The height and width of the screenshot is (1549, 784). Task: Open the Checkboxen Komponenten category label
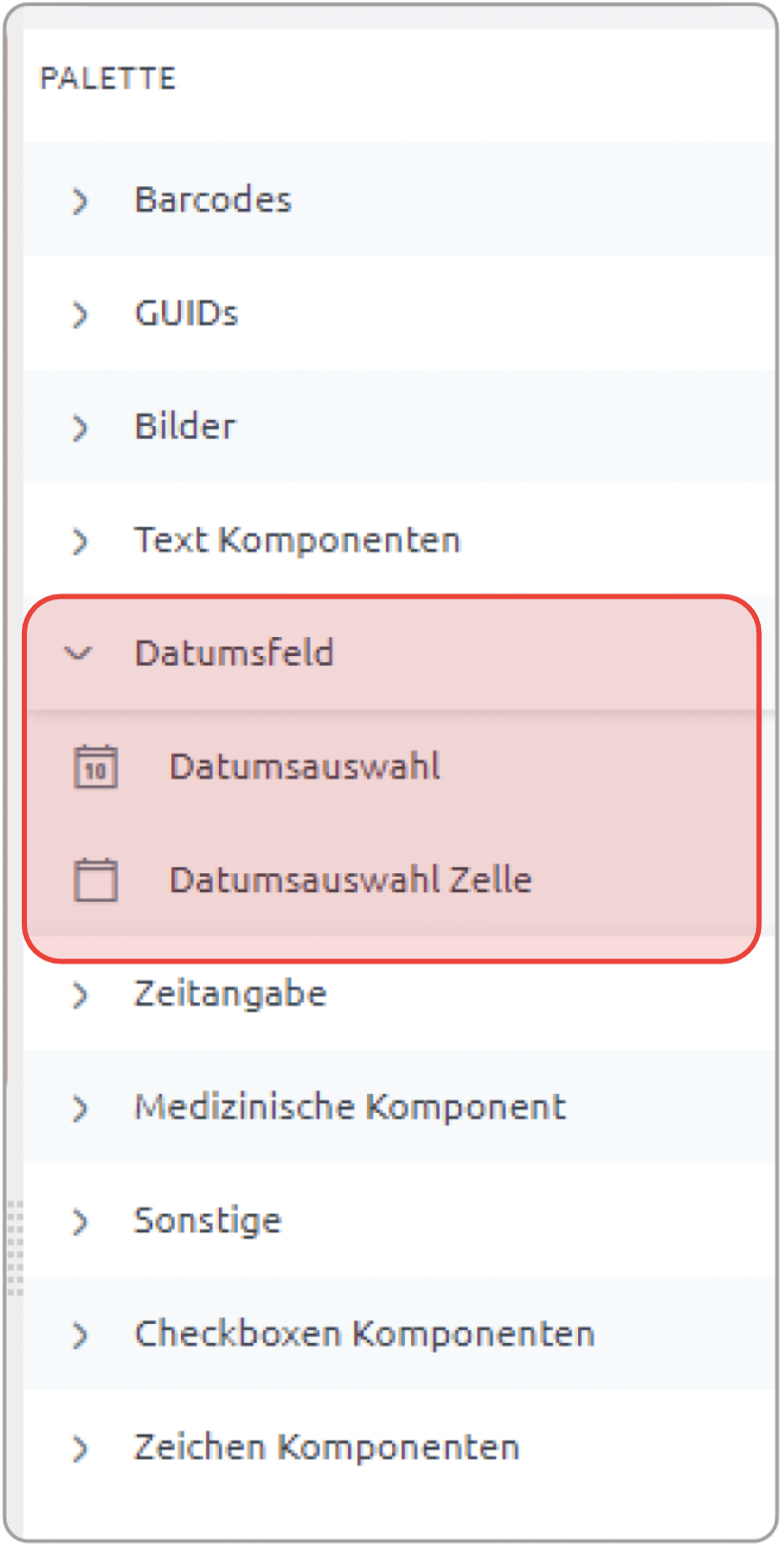point(364,1333)
